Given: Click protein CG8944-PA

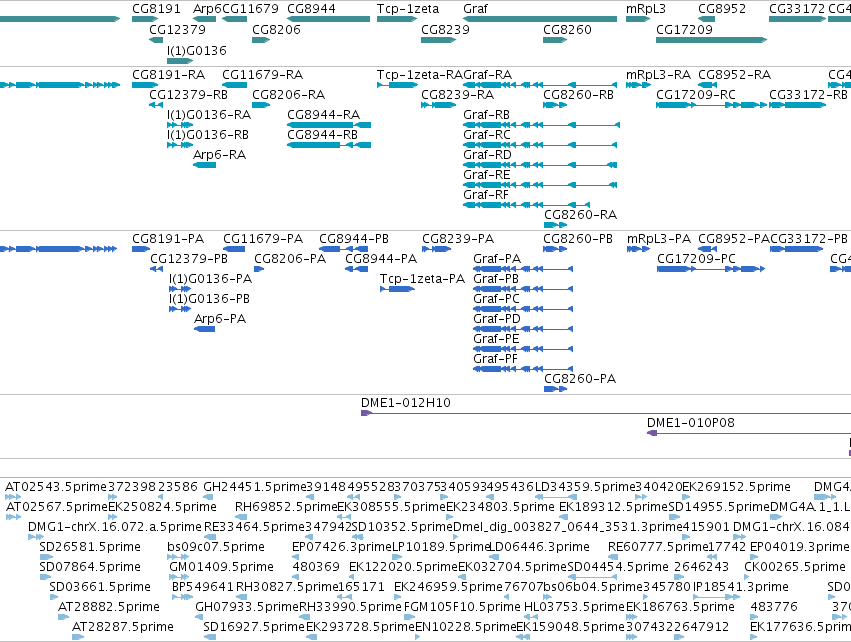Looking at the screenshot, I should pyautogui.click(x=357, y=269).
